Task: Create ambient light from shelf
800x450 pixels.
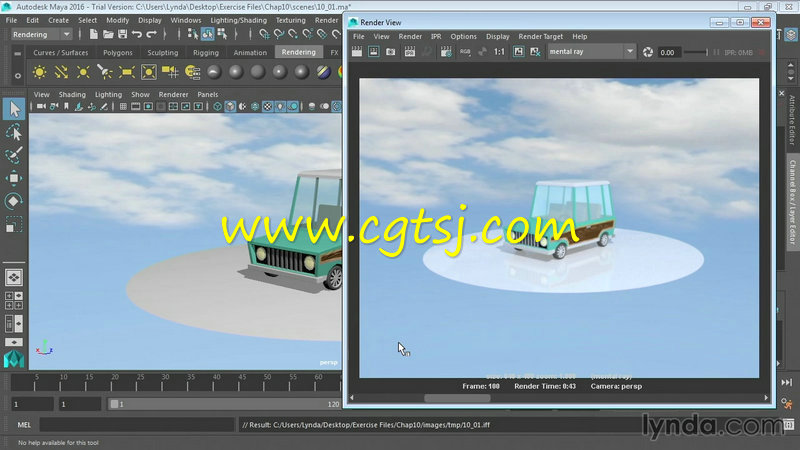Action: point(39,72)
